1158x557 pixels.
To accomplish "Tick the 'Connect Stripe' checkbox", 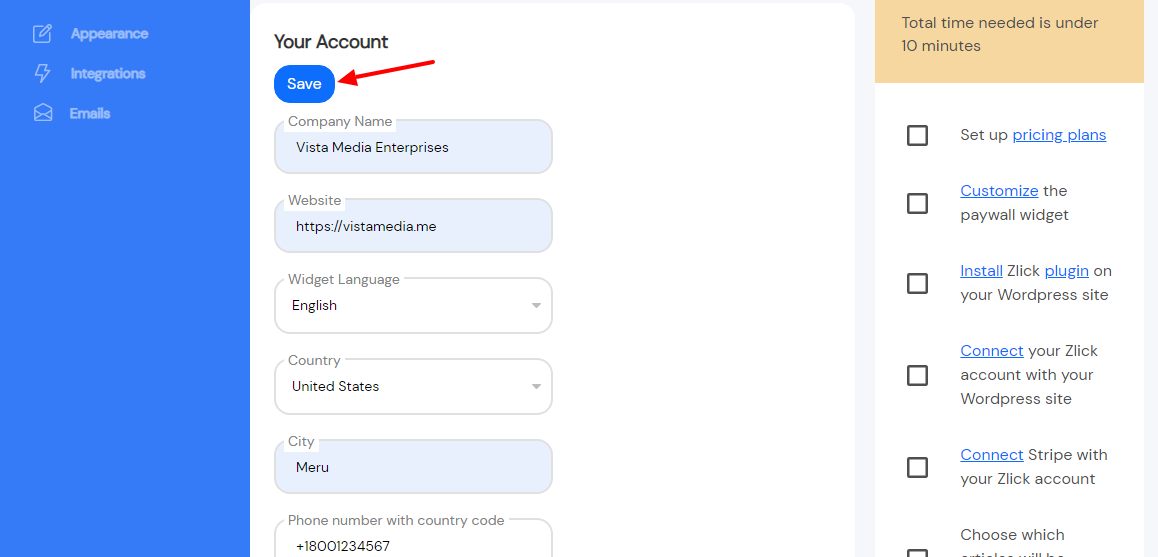I will click(917, 467).
